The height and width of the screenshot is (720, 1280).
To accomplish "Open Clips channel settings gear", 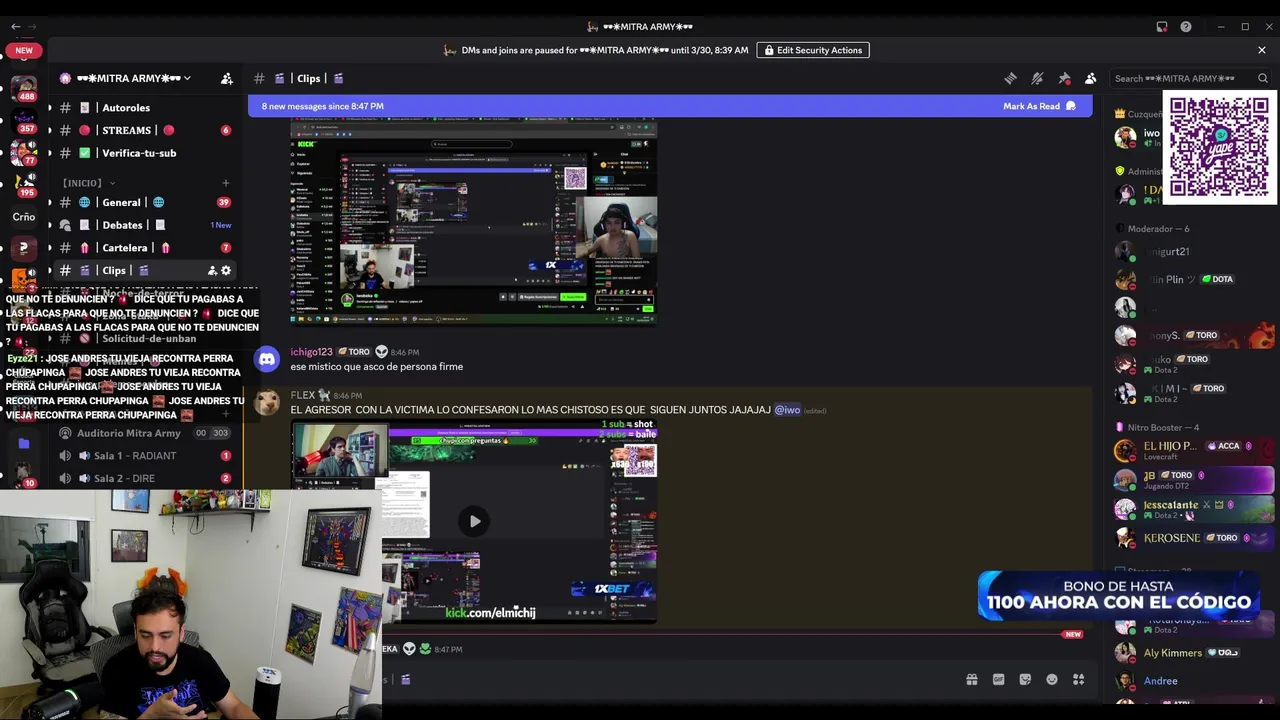I will 226,270.
